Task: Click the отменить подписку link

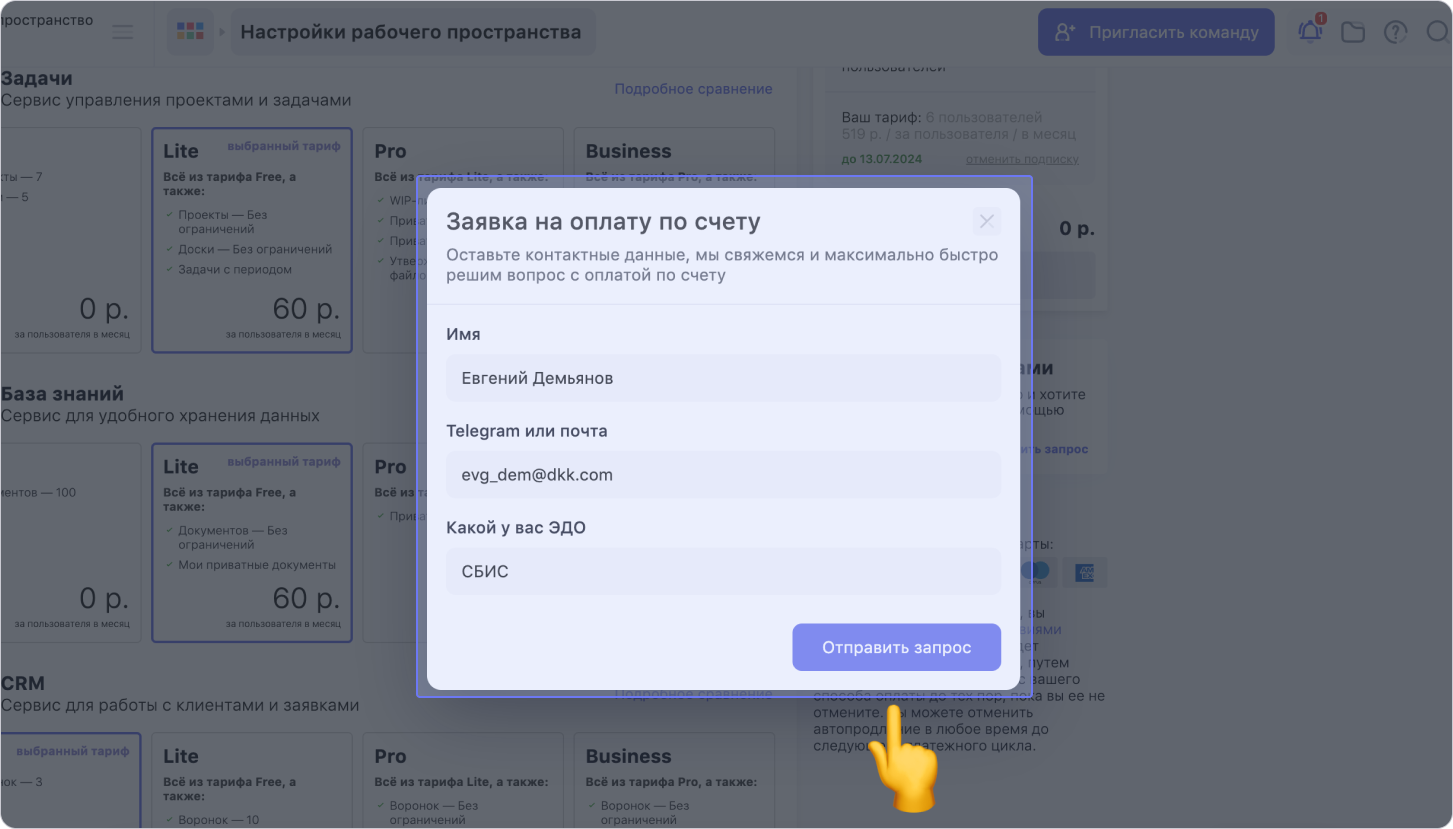Action: pos(1022,159)
